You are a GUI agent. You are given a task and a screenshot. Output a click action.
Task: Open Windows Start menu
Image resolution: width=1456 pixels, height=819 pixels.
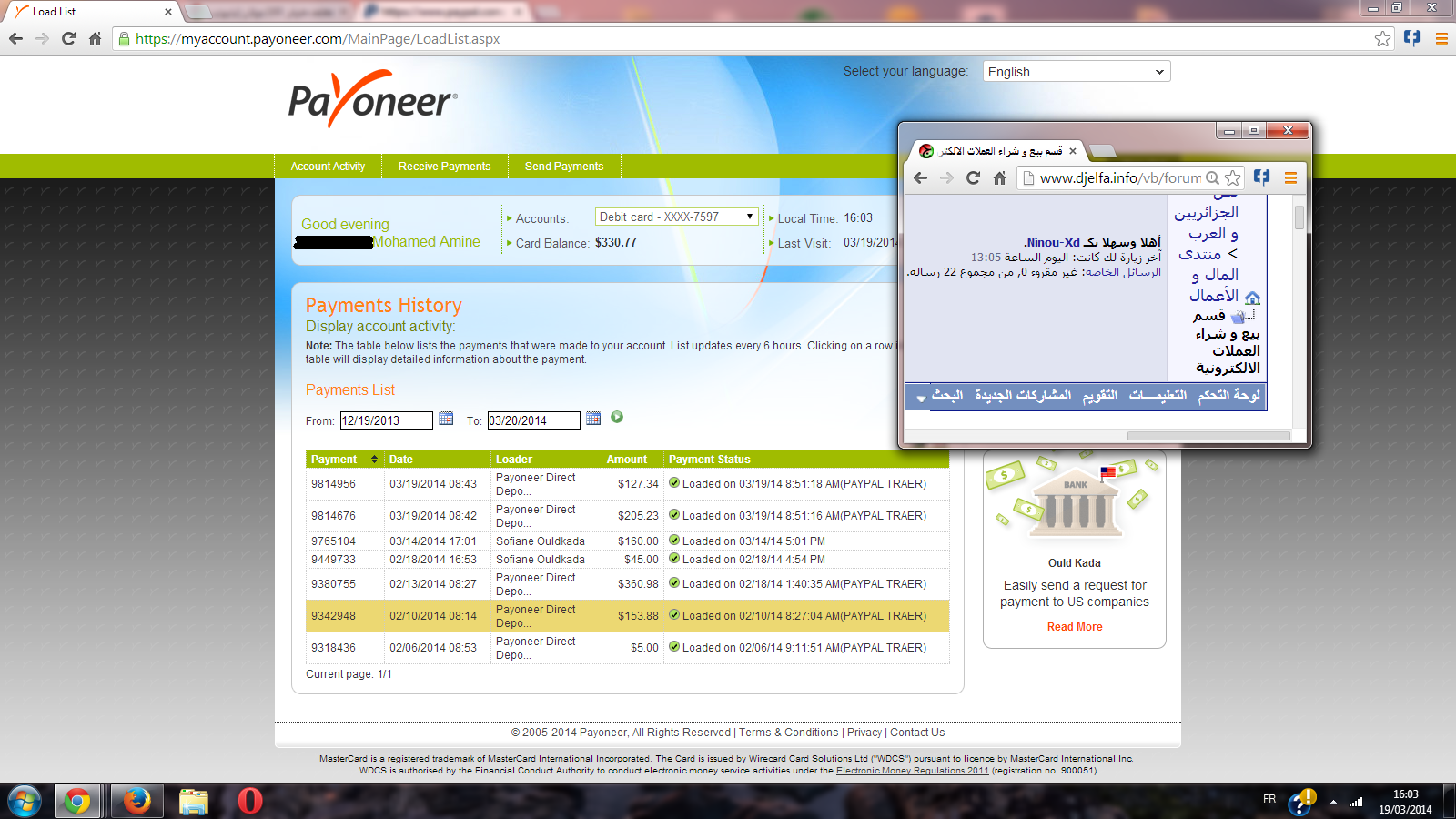click(25, 801)
